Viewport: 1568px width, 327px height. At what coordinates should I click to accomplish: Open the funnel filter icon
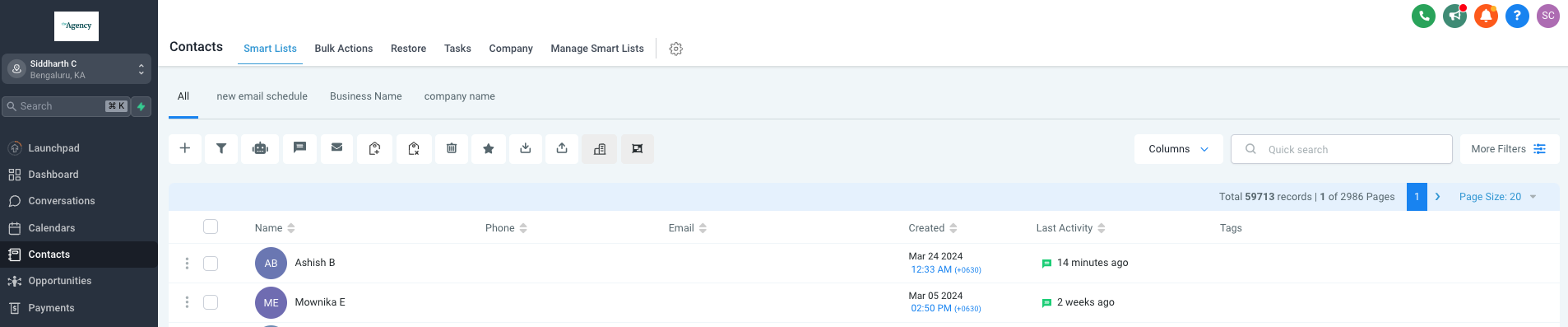[221, 149]
